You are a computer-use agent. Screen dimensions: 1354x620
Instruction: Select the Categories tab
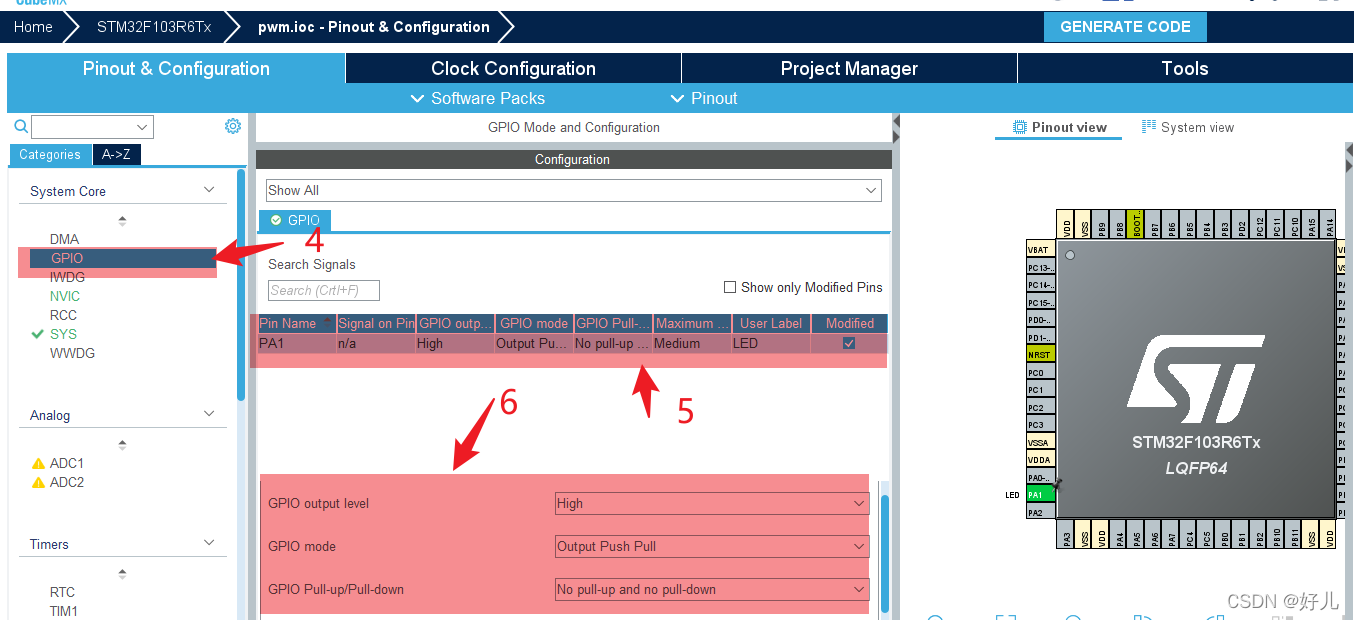(x=50, y=155)
